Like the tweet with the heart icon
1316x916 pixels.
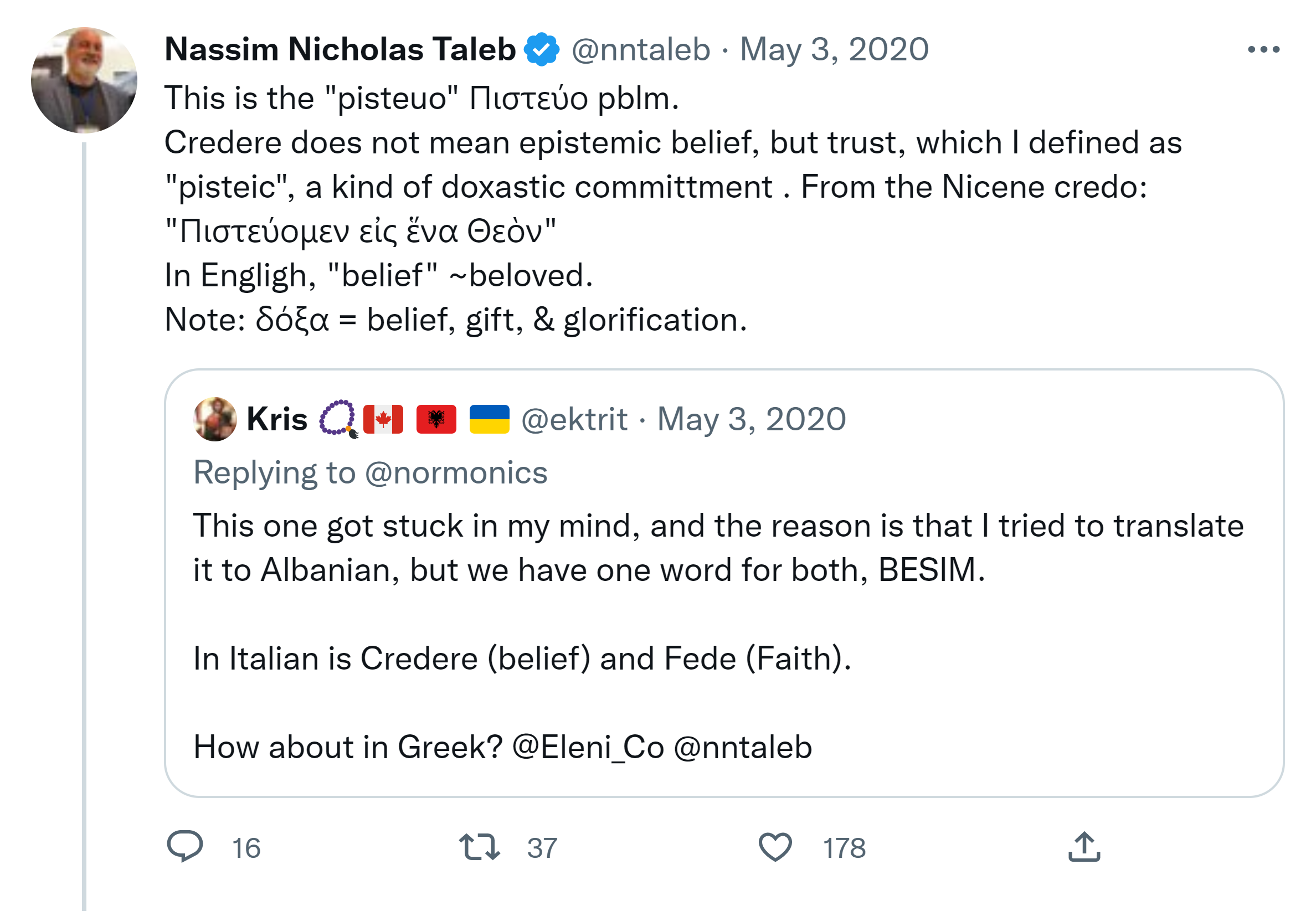coord(775,847)
